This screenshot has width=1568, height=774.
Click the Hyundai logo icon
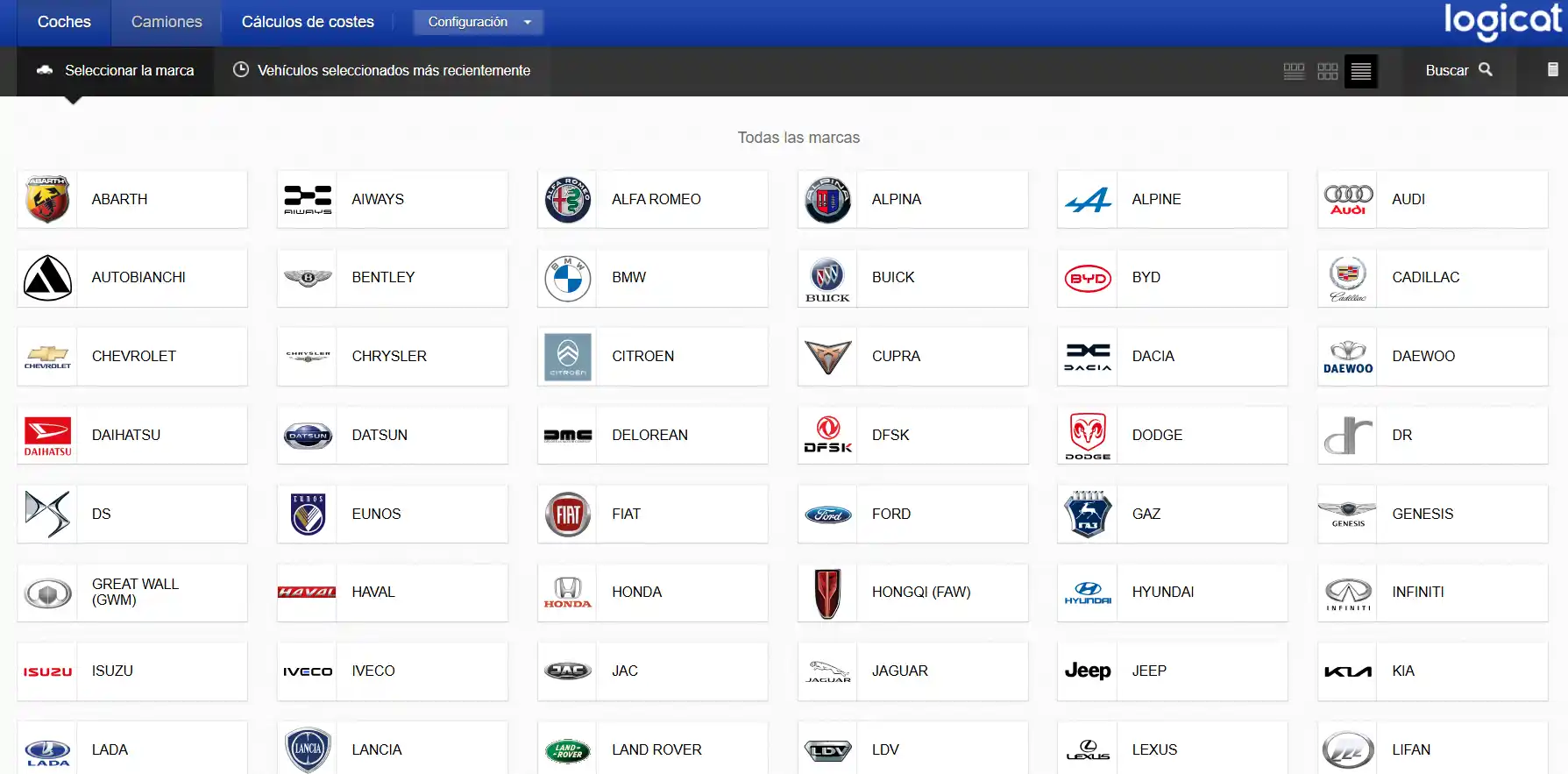click(x=1088, y=593)
